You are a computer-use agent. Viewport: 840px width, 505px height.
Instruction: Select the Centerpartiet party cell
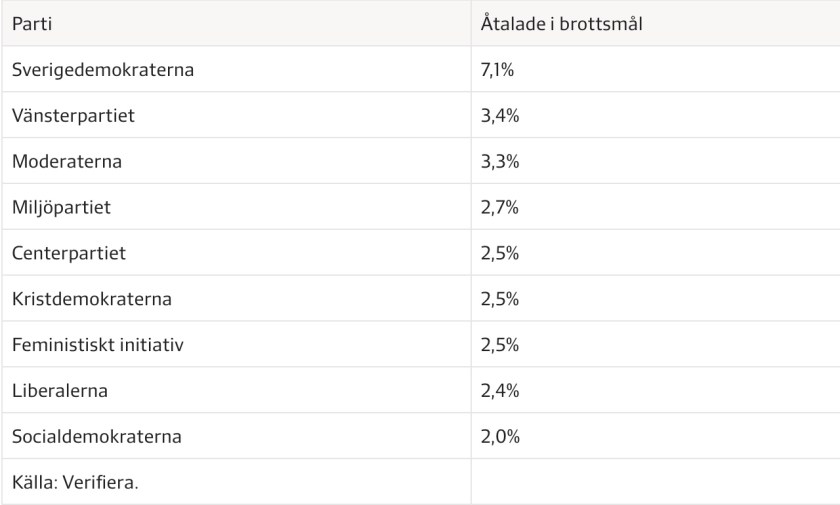click(x=69, y=253)
